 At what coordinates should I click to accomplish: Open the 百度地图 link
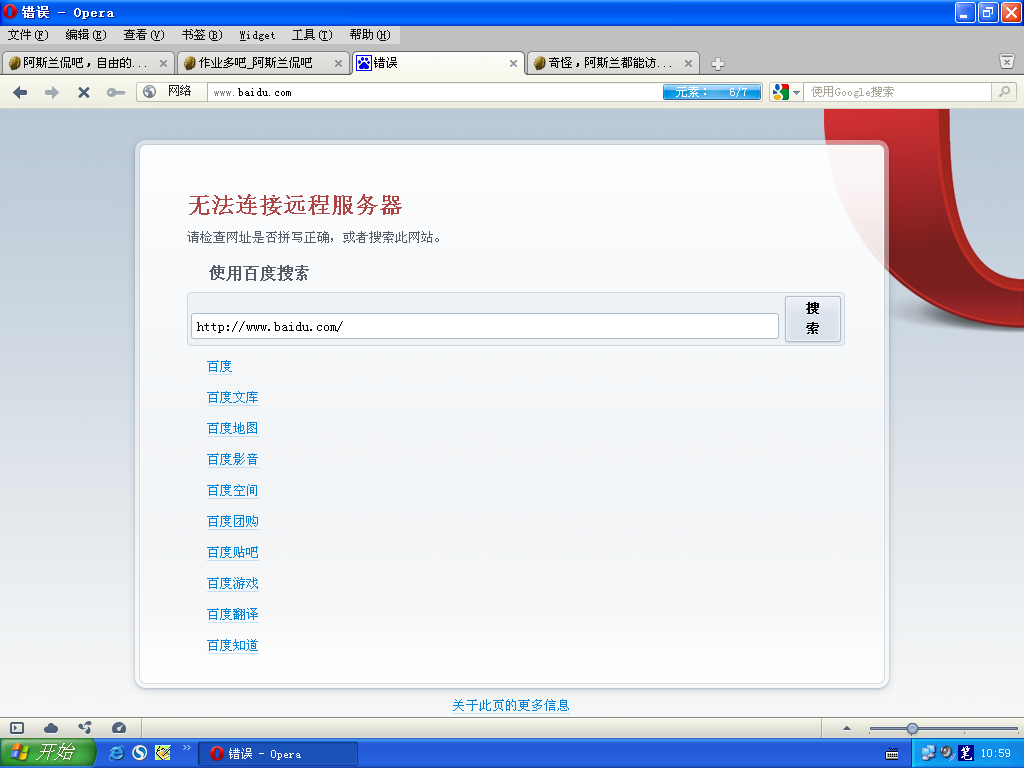232,428
